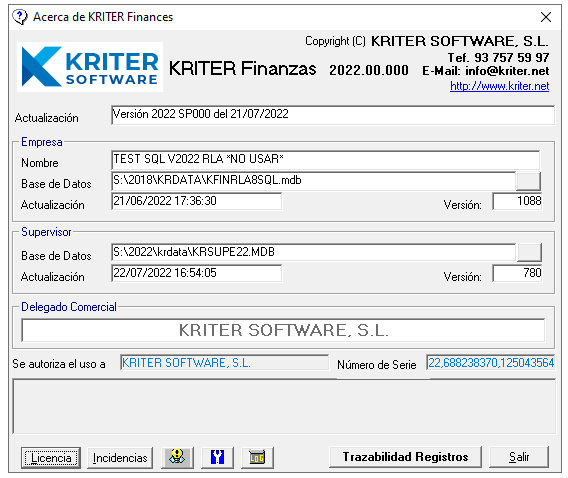Open the LOG icon button
This screenshot has width=568, height=478.
257,457
